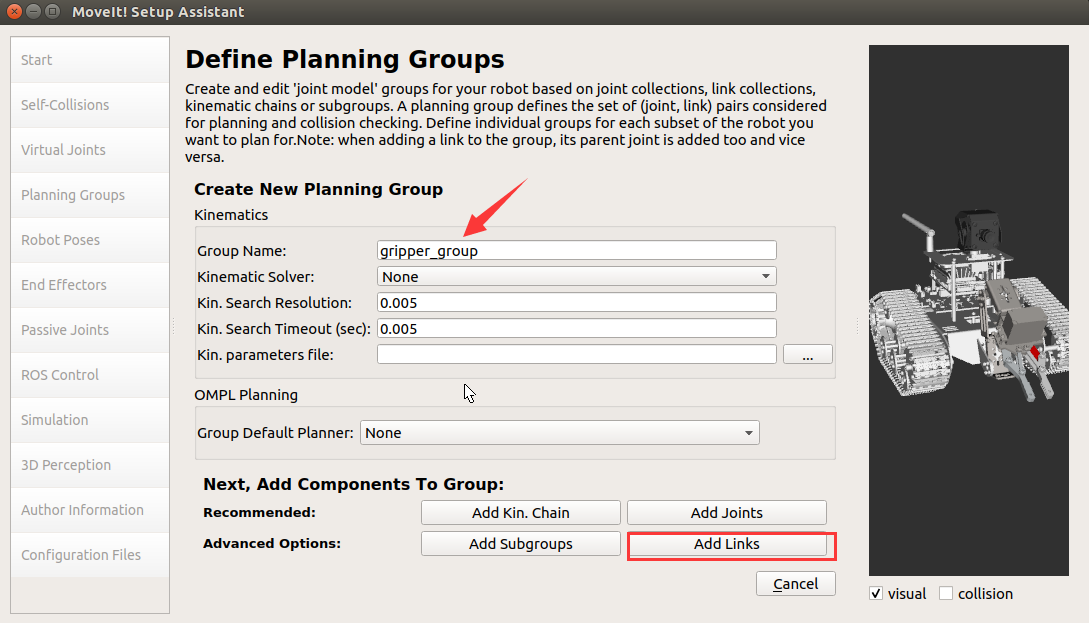1089x623 pixels.
Task: Open the Start step in sidebar
Action: 90,60
